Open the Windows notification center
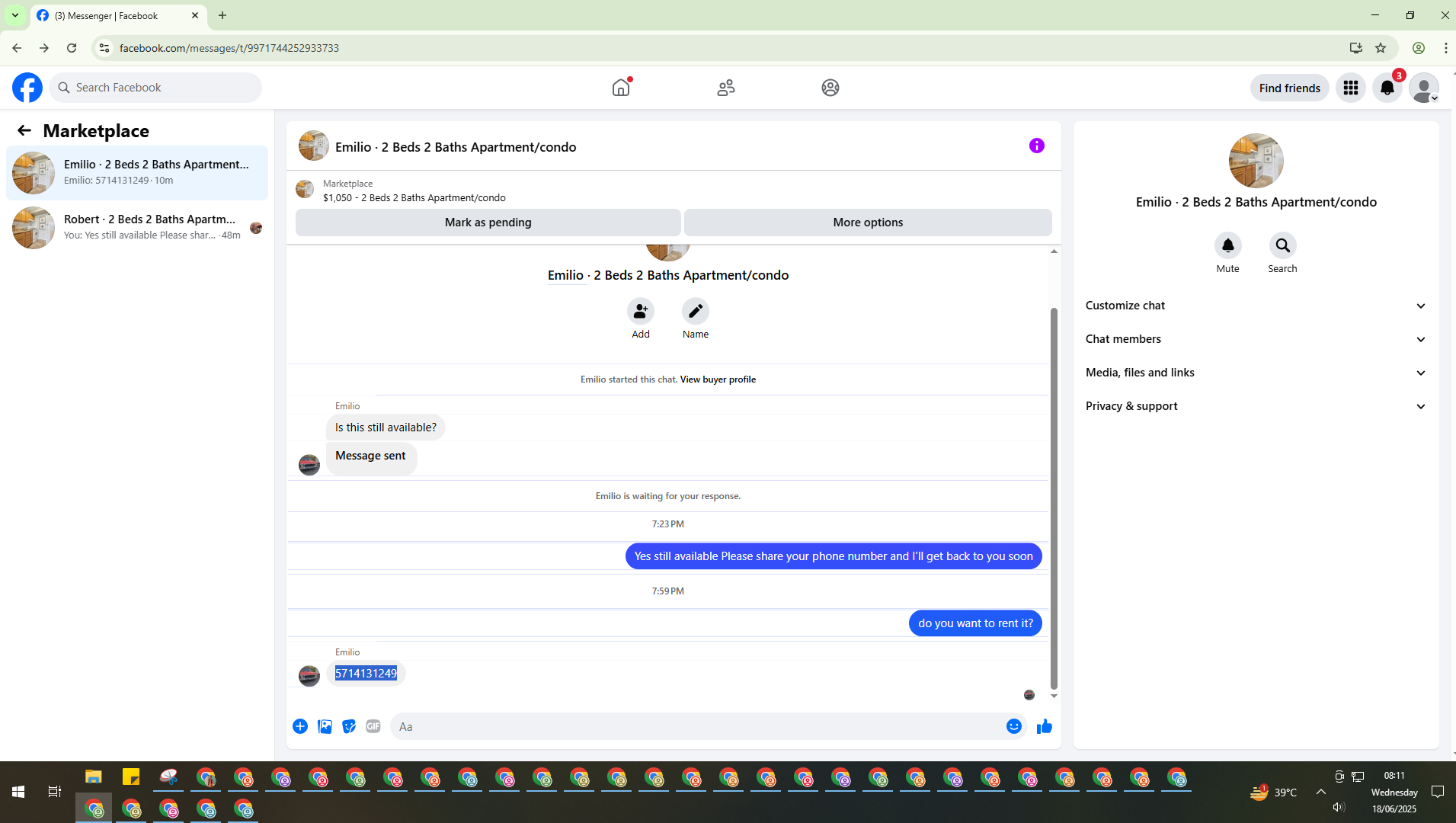 click(x=1438, y=792)
